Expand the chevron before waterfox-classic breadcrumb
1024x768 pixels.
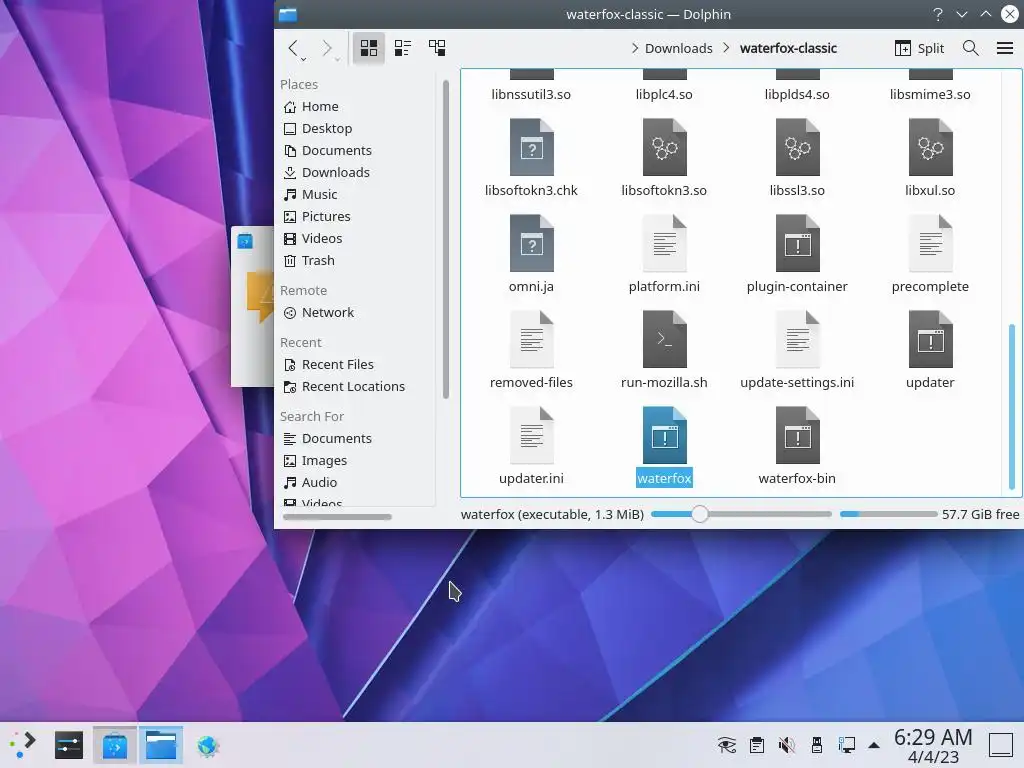(x=726, y=48)
